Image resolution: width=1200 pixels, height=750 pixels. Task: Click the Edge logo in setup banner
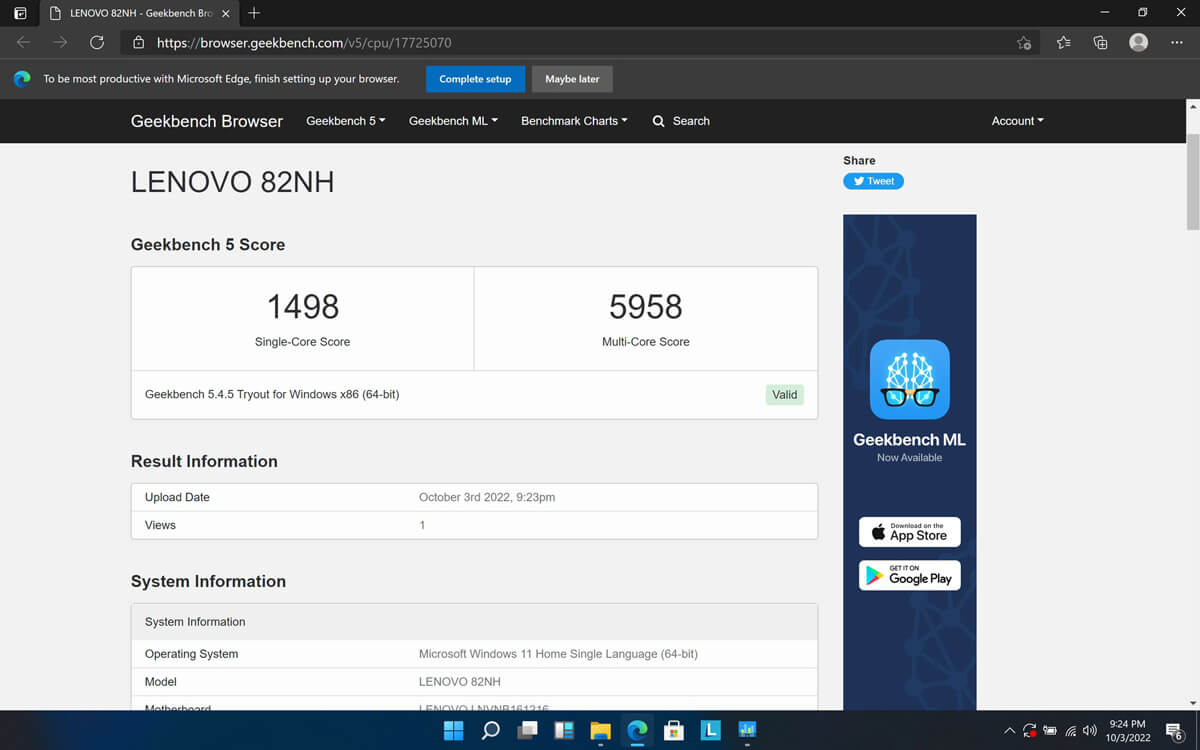(22, 79)
